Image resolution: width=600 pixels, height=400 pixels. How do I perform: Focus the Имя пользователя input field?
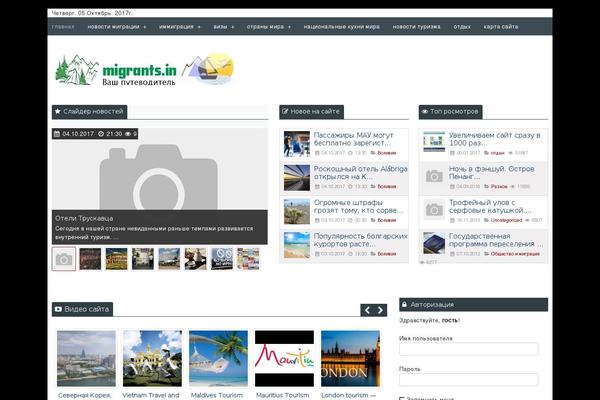(468, 349)
